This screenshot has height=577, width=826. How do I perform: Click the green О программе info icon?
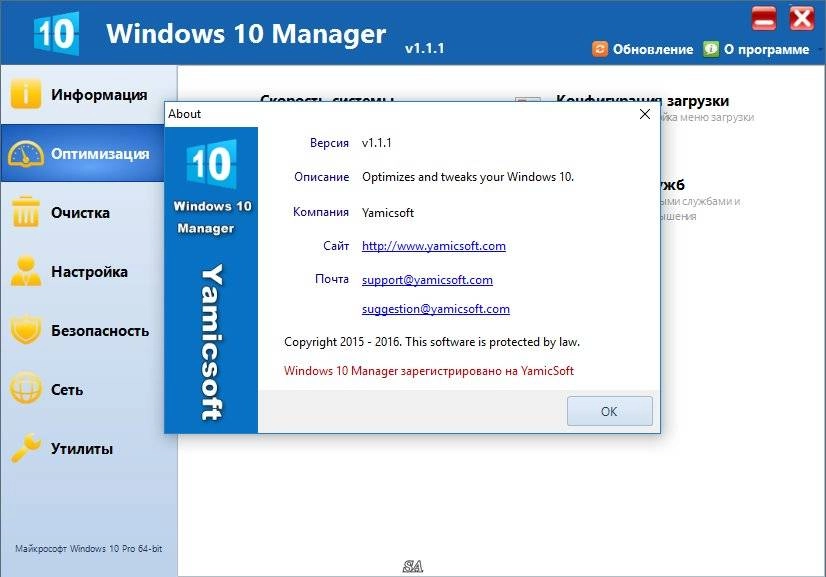(x=711, y=49)
